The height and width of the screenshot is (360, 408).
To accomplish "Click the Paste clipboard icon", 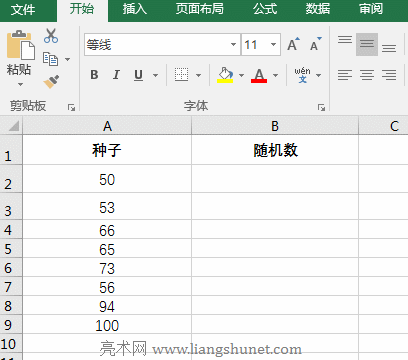I will click(20, 45).
